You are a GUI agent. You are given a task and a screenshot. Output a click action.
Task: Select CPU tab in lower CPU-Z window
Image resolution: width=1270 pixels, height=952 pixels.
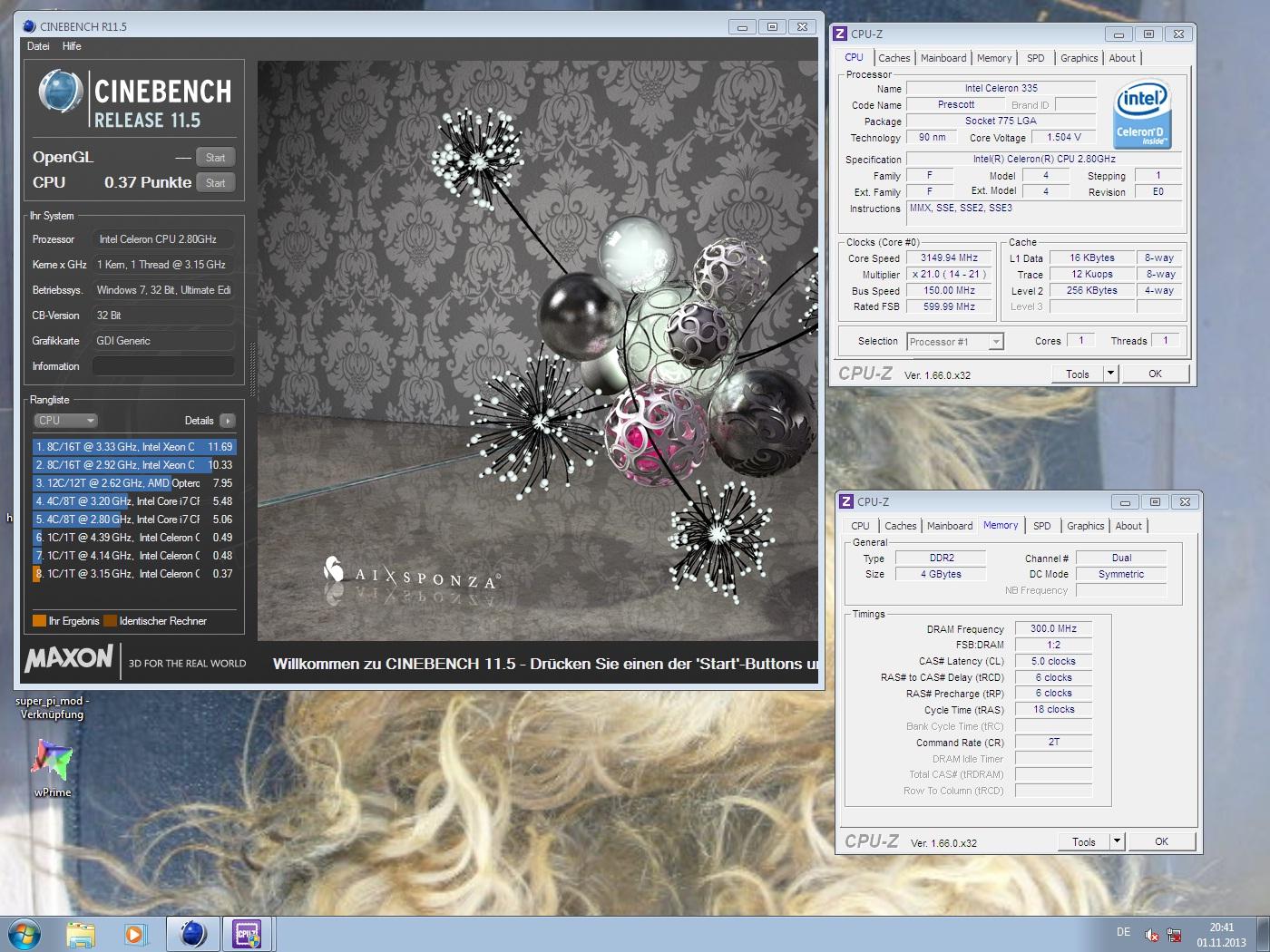[x=860, y=526]
